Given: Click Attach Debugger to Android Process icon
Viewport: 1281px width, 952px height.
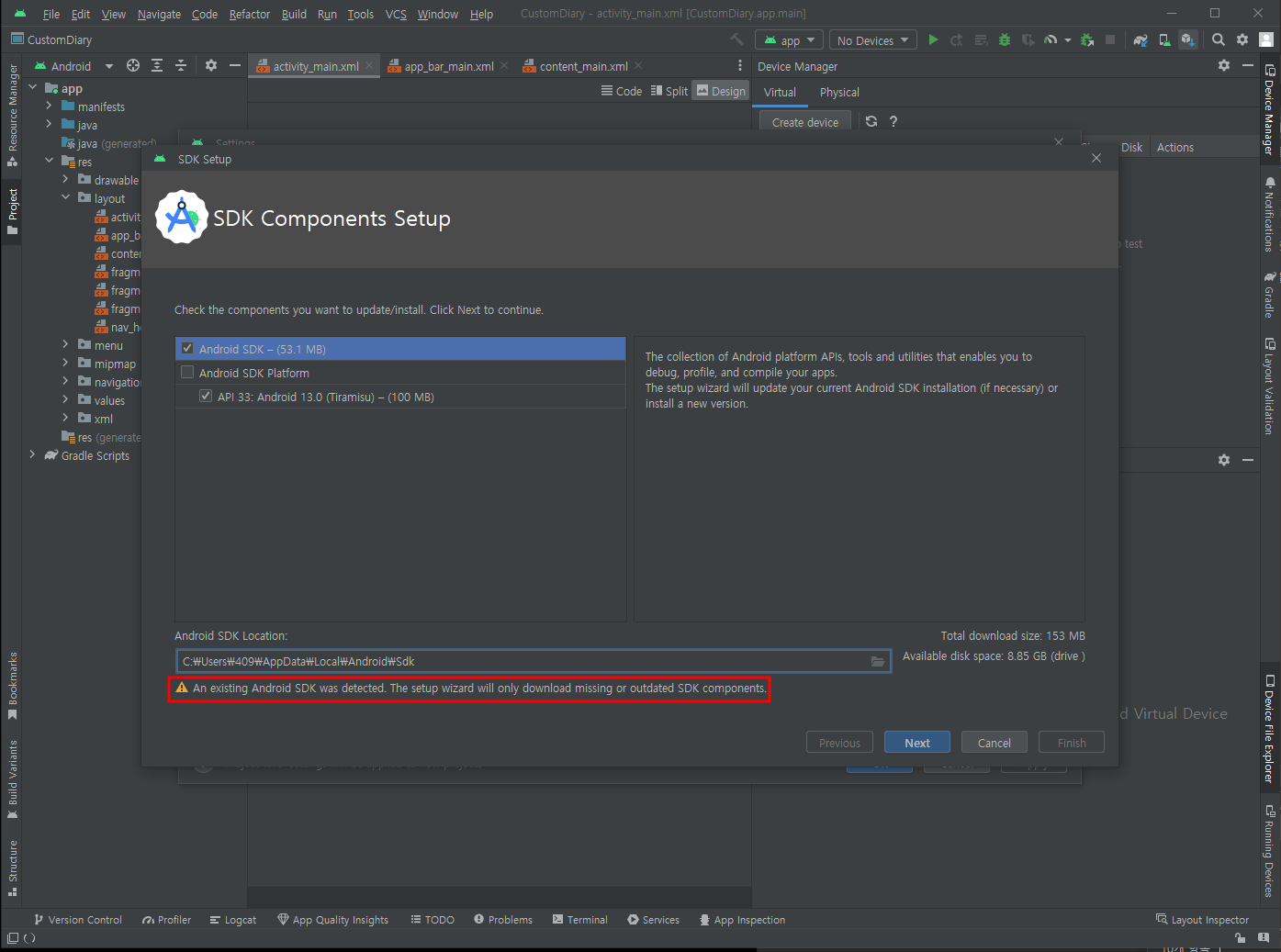Looking at the screenshot, I should [1087, 39].
